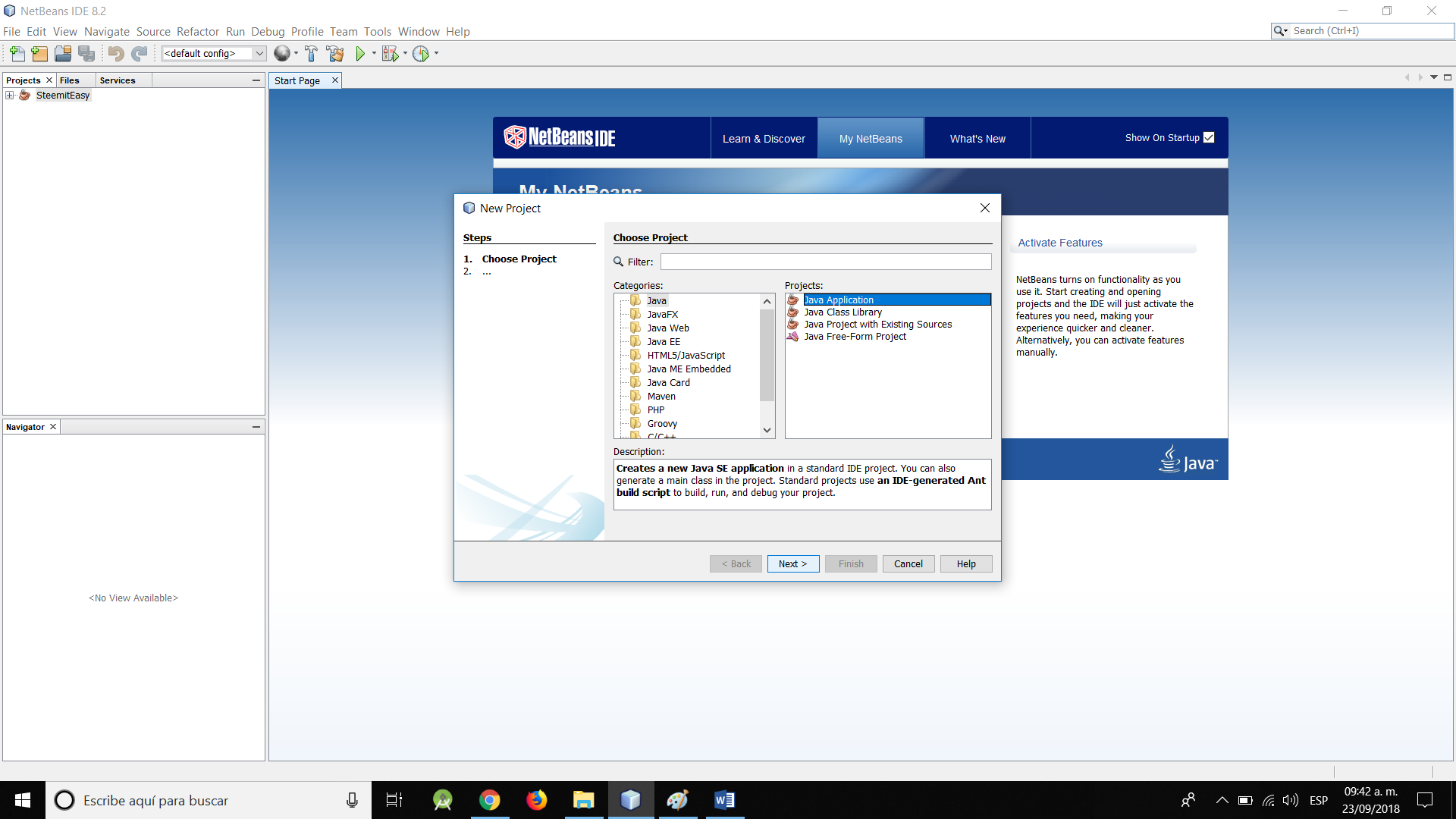Click the Categories list scroll up arrow
Screen dimensions: 1456x819
(767, 301)
